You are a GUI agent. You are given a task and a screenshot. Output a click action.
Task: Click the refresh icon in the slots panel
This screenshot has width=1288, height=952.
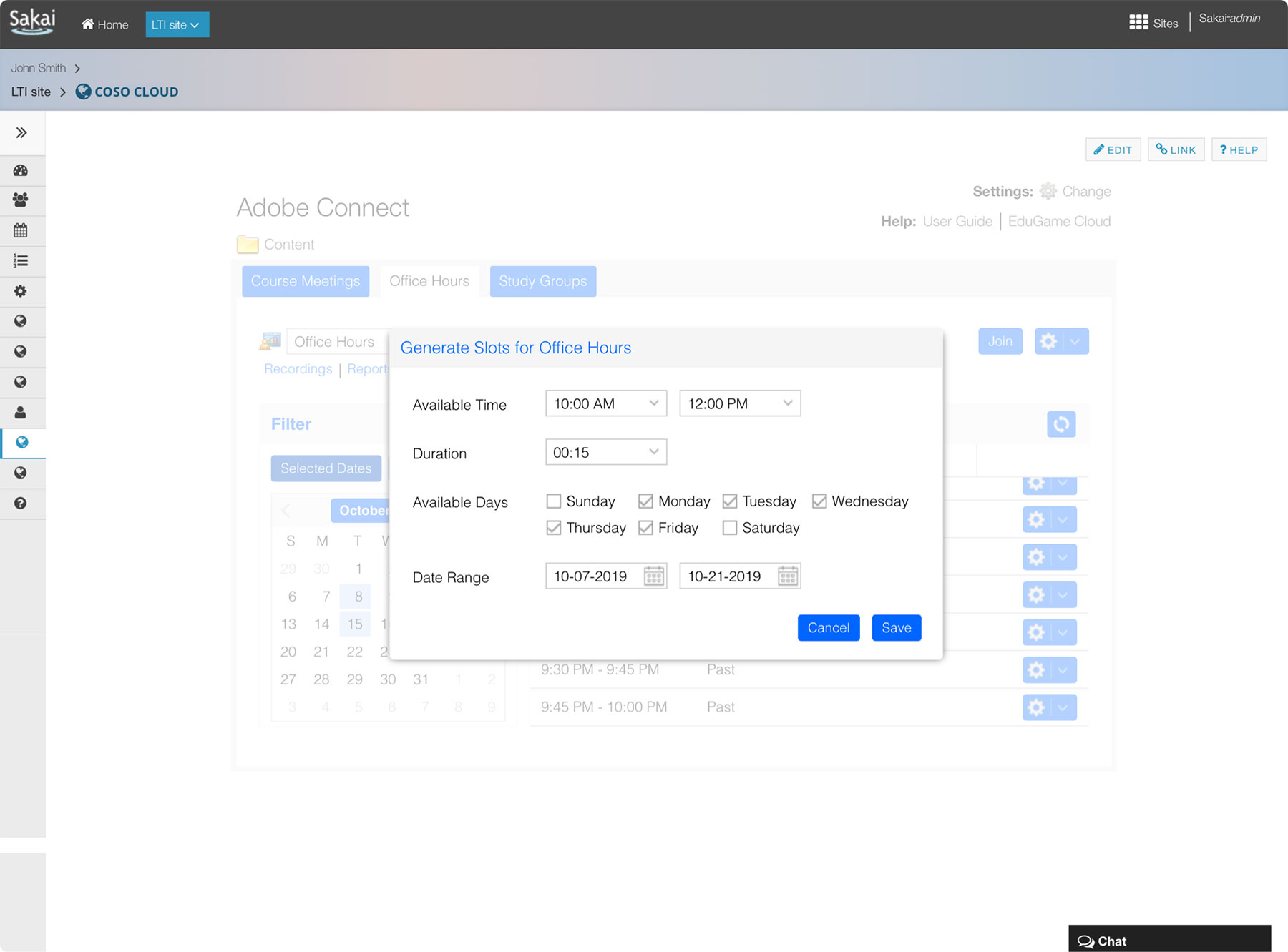pyautogui.click(x=1061, y=424)
